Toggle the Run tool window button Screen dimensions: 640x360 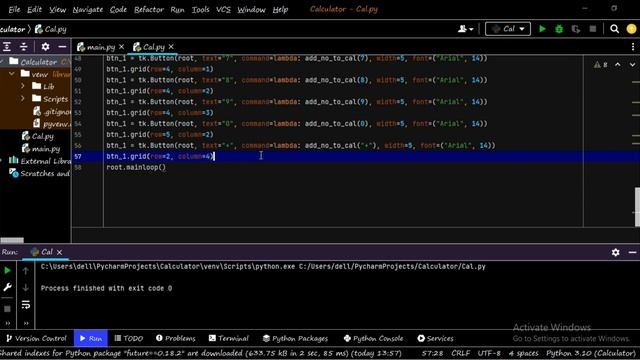pos(91,338)
